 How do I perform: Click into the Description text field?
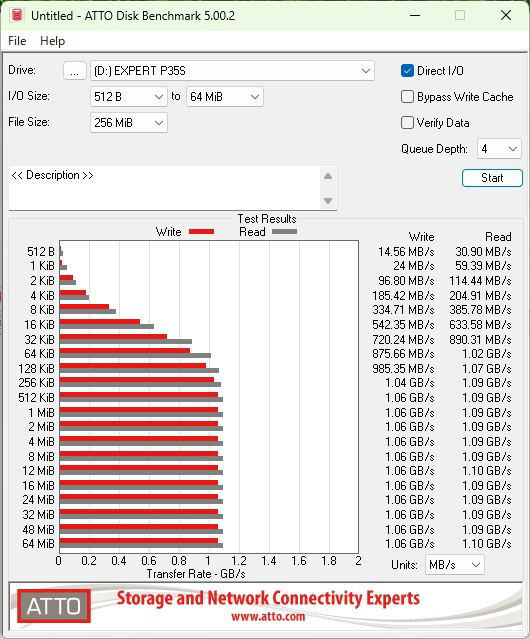165,187
